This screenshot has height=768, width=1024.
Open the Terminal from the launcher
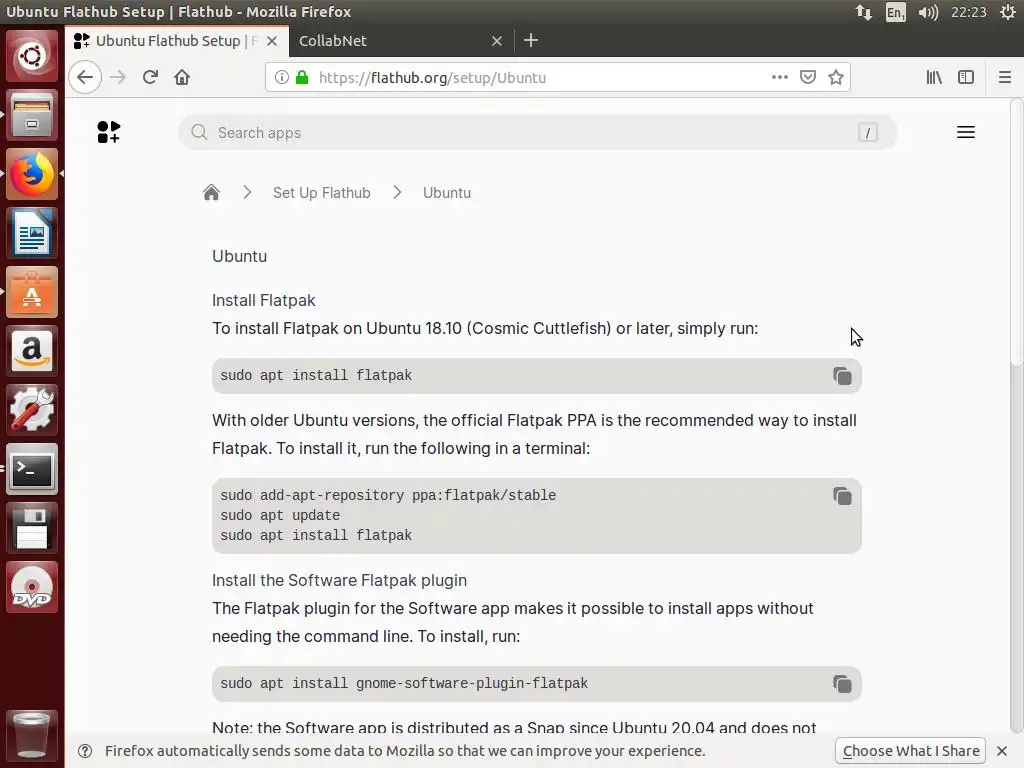tap(31, 469)
